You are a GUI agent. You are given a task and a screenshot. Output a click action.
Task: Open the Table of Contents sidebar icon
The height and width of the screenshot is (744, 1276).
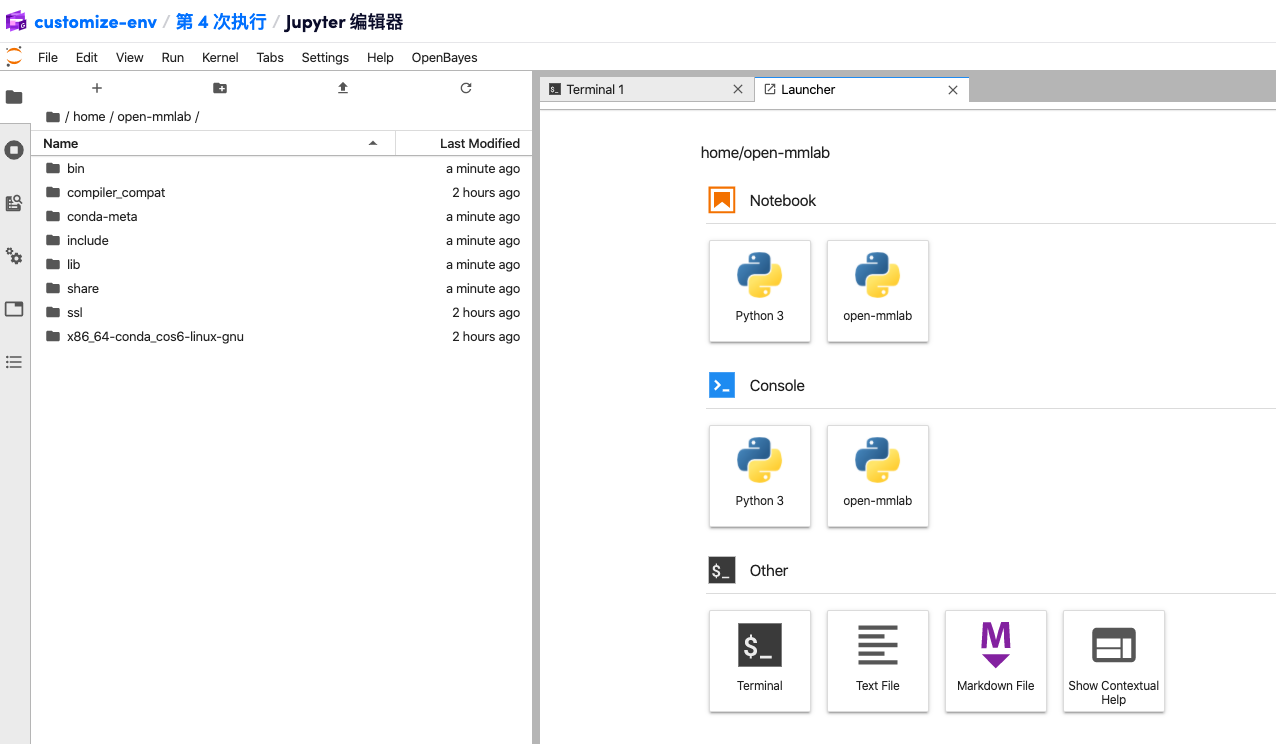[14, 362]
